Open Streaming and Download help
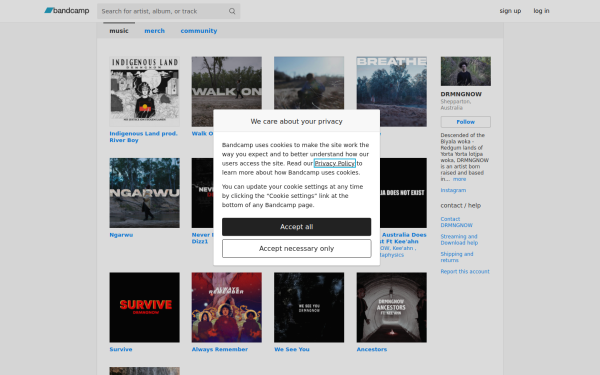Screen dimensions: 600x375 point(459,240)
